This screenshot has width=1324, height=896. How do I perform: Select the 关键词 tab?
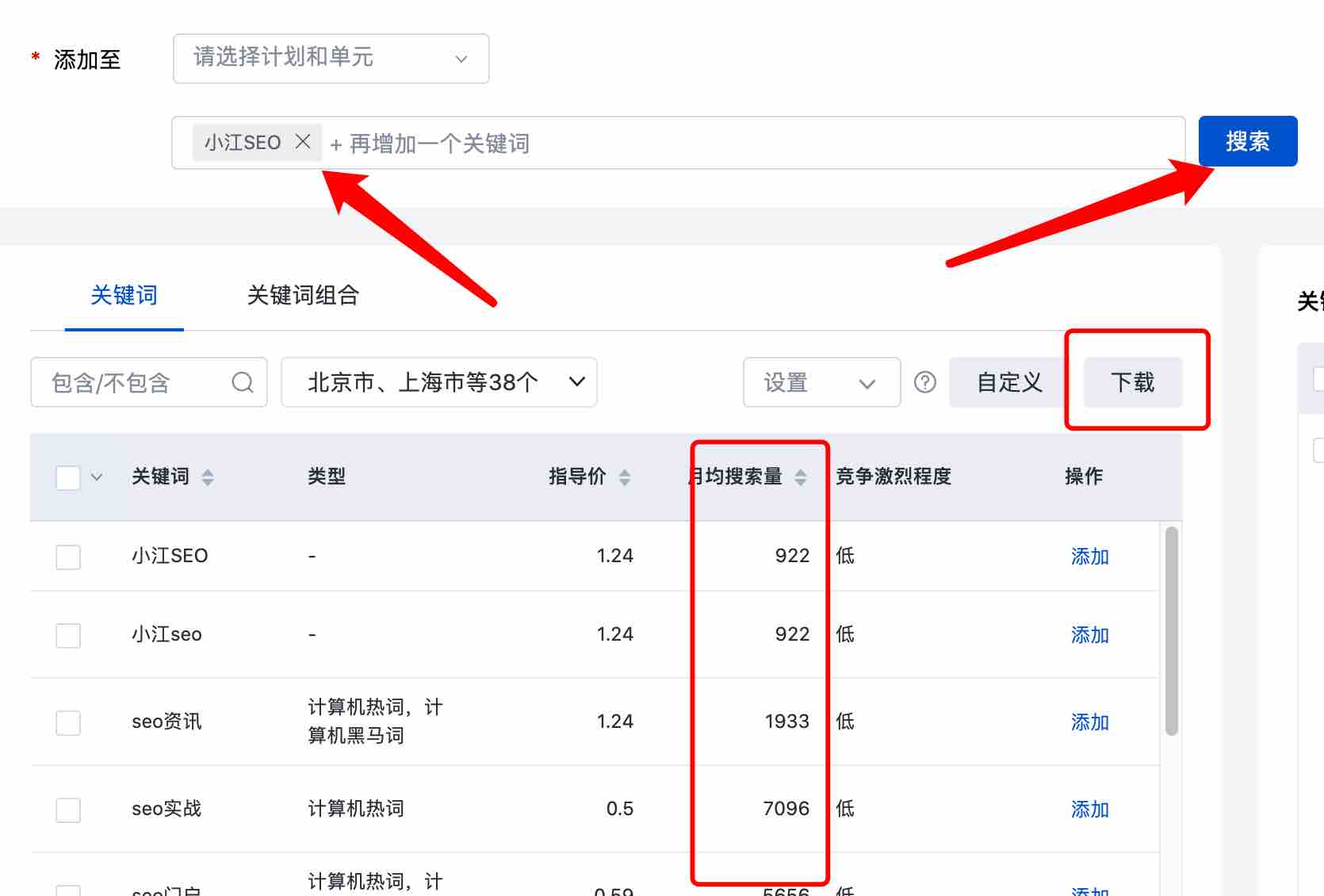pyautogui.click(x=124, y=296)
